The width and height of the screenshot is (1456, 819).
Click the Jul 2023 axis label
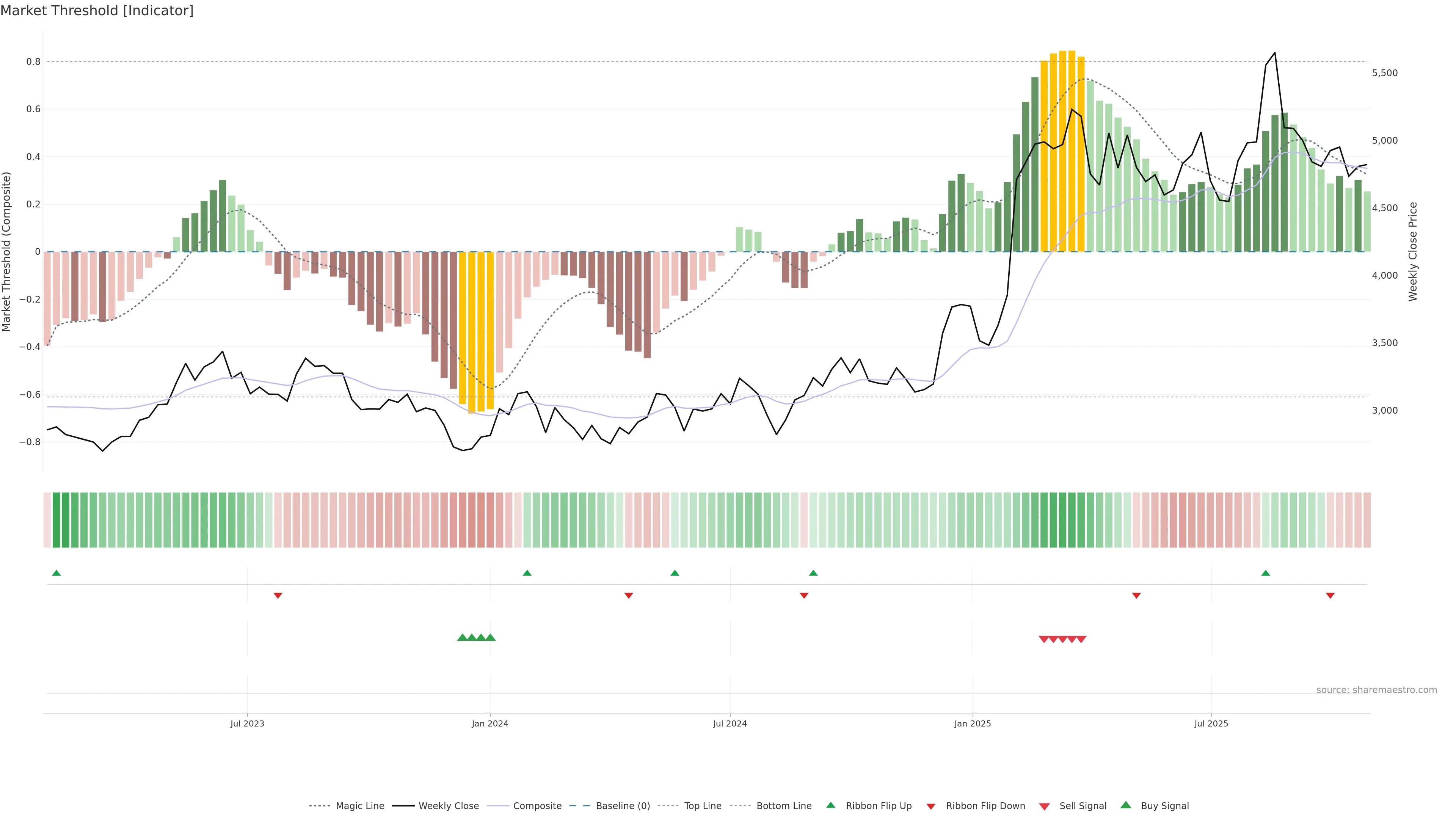[x=247, y=723]
